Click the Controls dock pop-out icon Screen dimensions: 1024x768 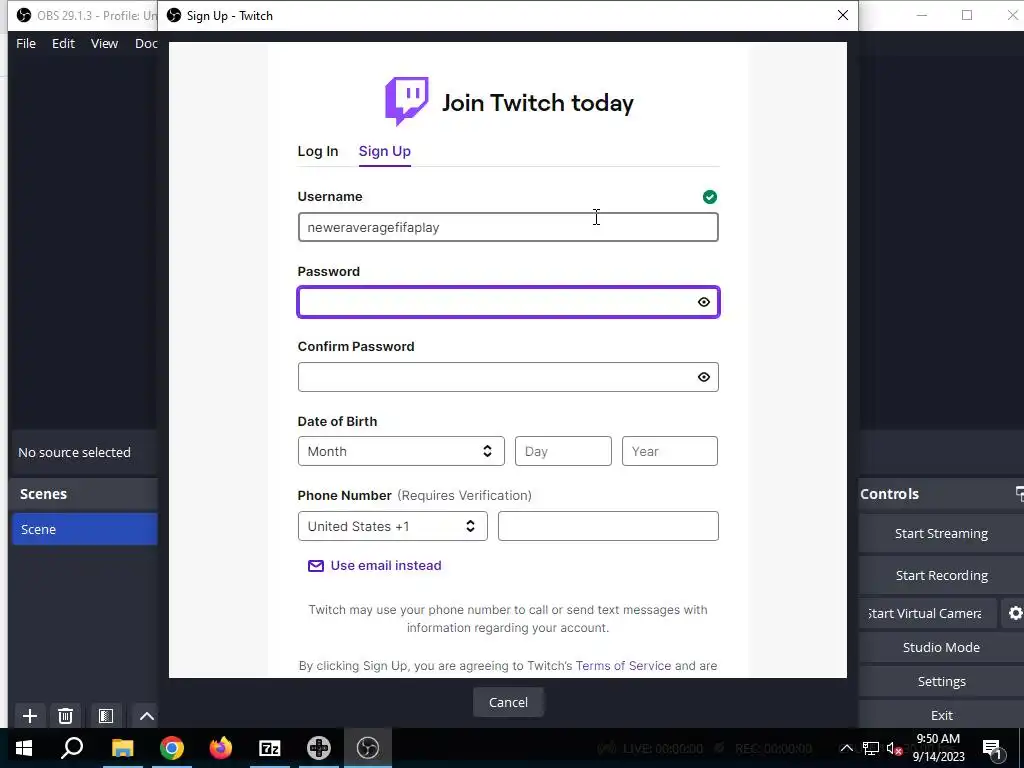point(1019,494)
